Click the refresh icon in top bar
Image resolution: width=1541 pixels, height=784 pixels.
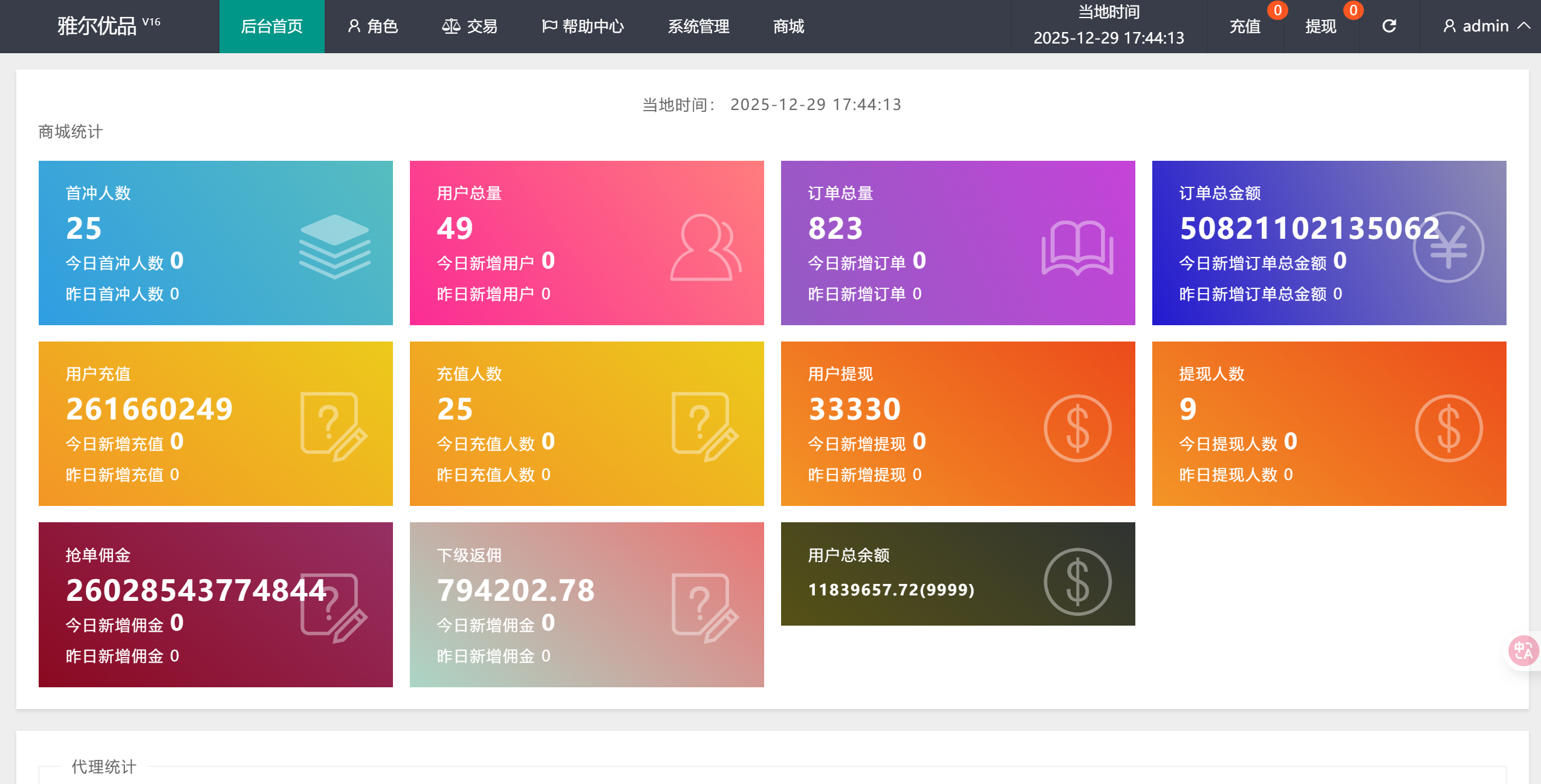click(1389, 26)
